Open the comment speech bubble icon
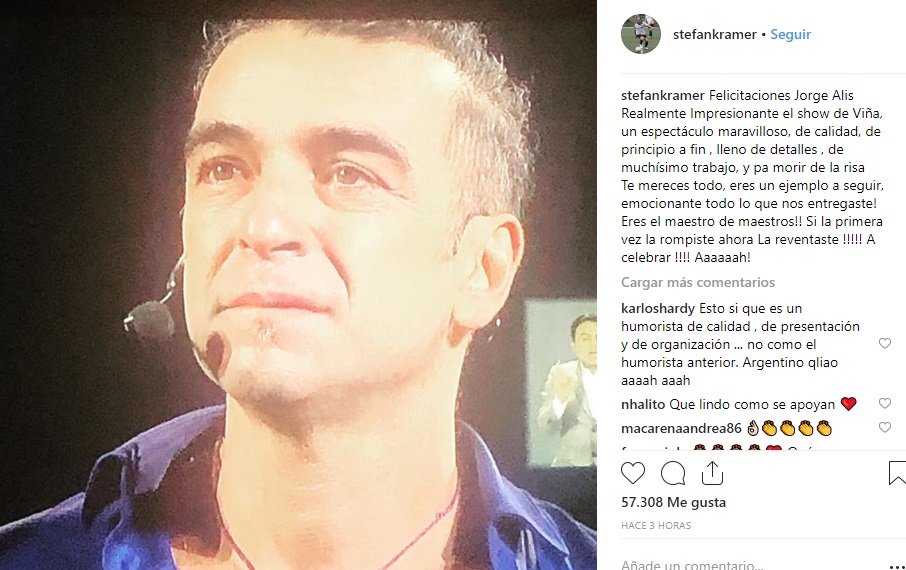 tap(673, 473)
